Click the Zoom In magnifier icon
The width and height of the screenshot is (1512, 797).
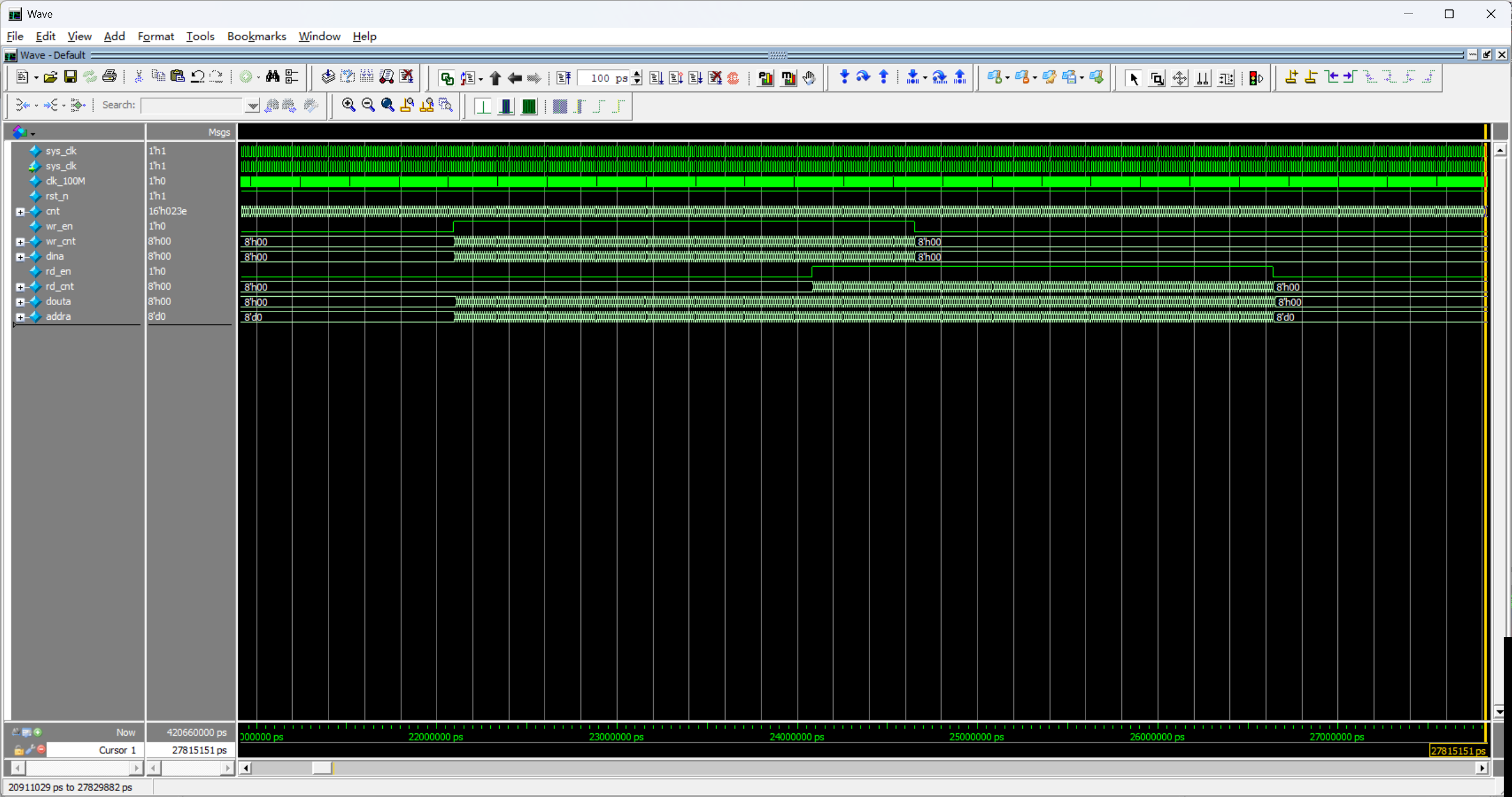[349, 105]
